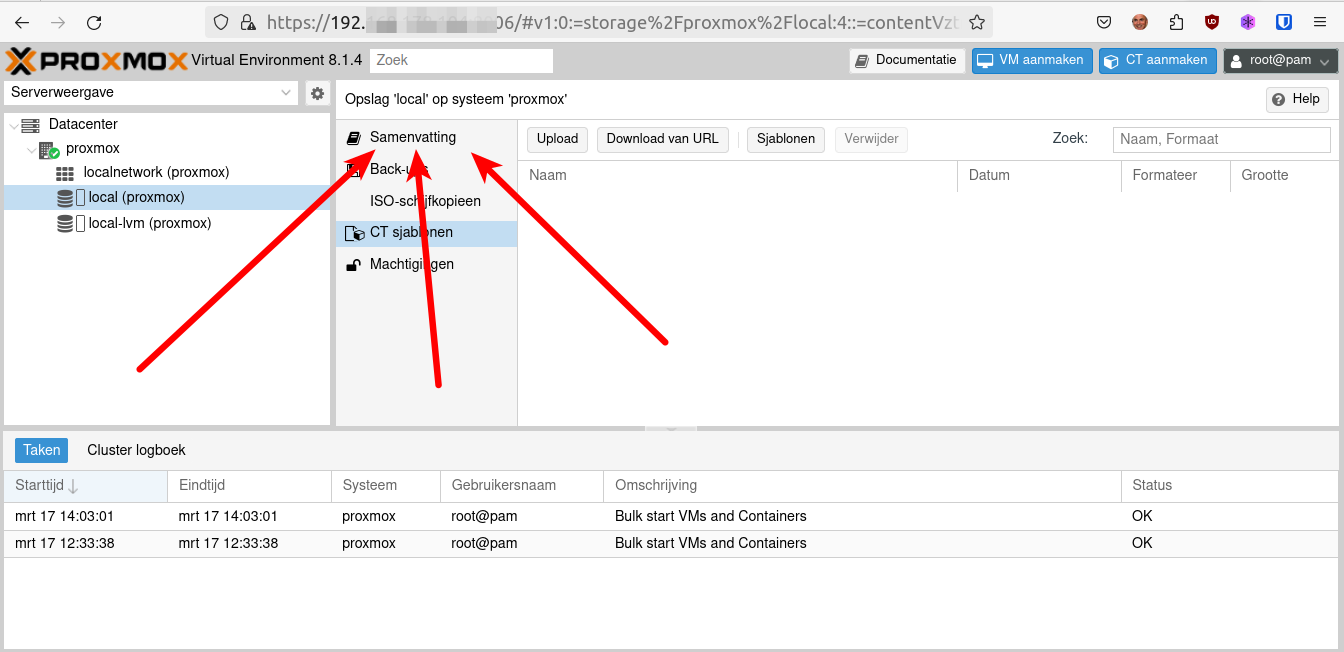
Task: Open the browser extensions puzzle icon
Action: (x=1176, y=22)
